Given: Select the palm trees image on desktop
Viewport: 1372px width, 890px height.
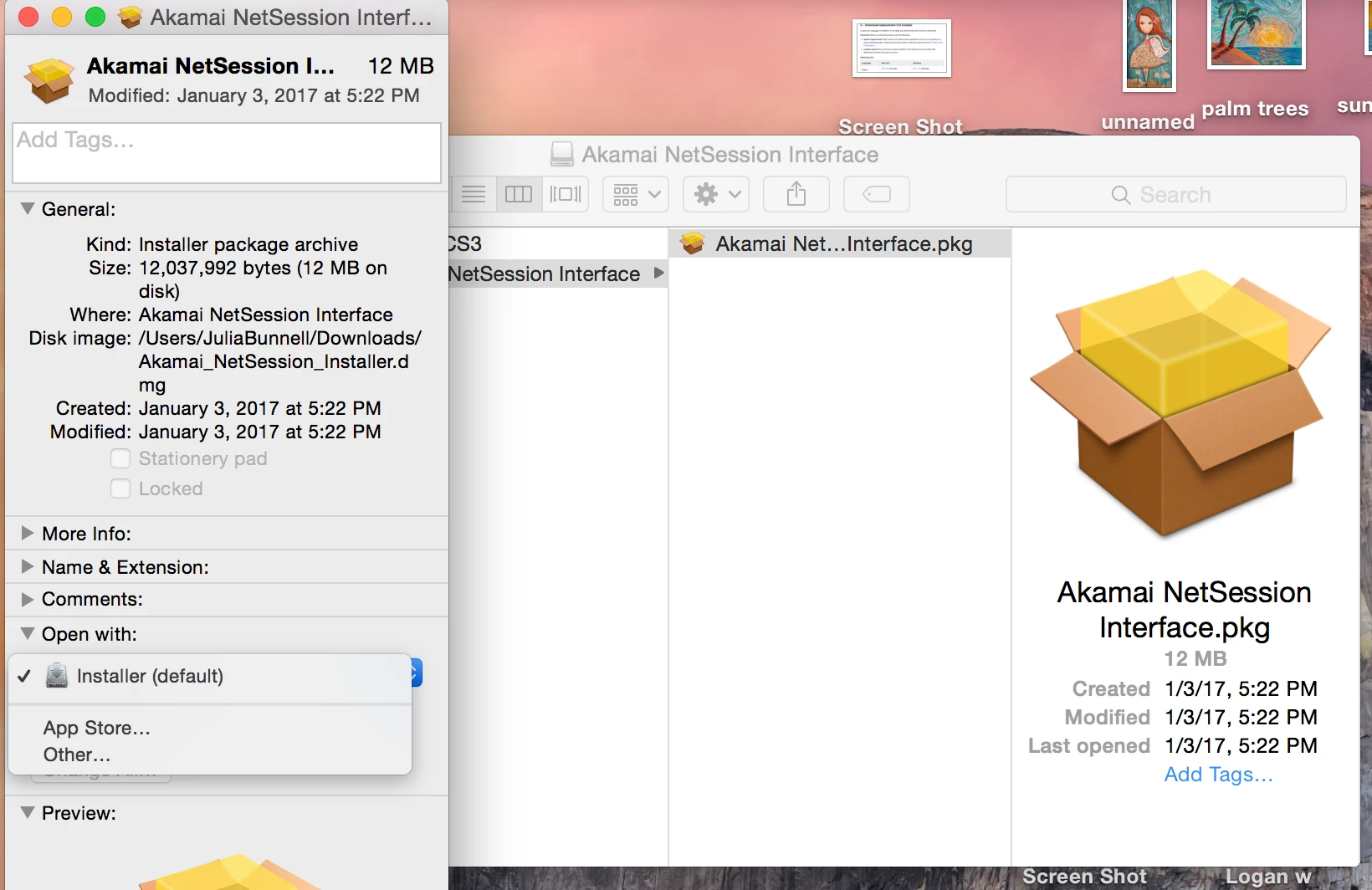Looking at the screenshot, I should click(1257, 33).
